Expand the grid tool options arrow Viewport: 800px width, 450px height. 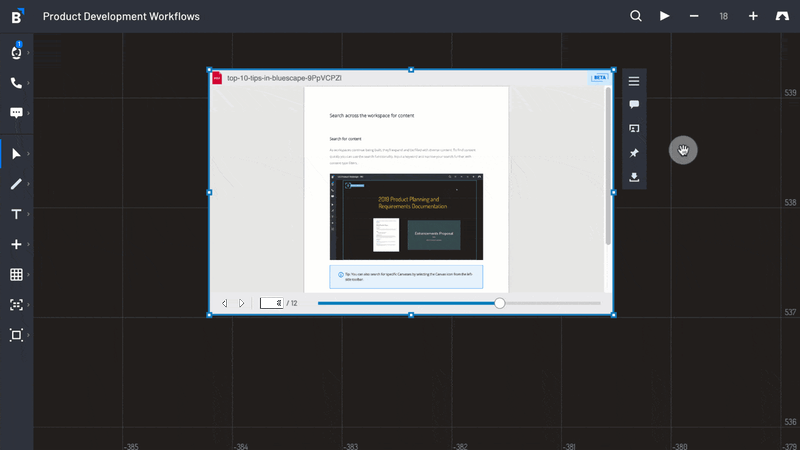29,274
